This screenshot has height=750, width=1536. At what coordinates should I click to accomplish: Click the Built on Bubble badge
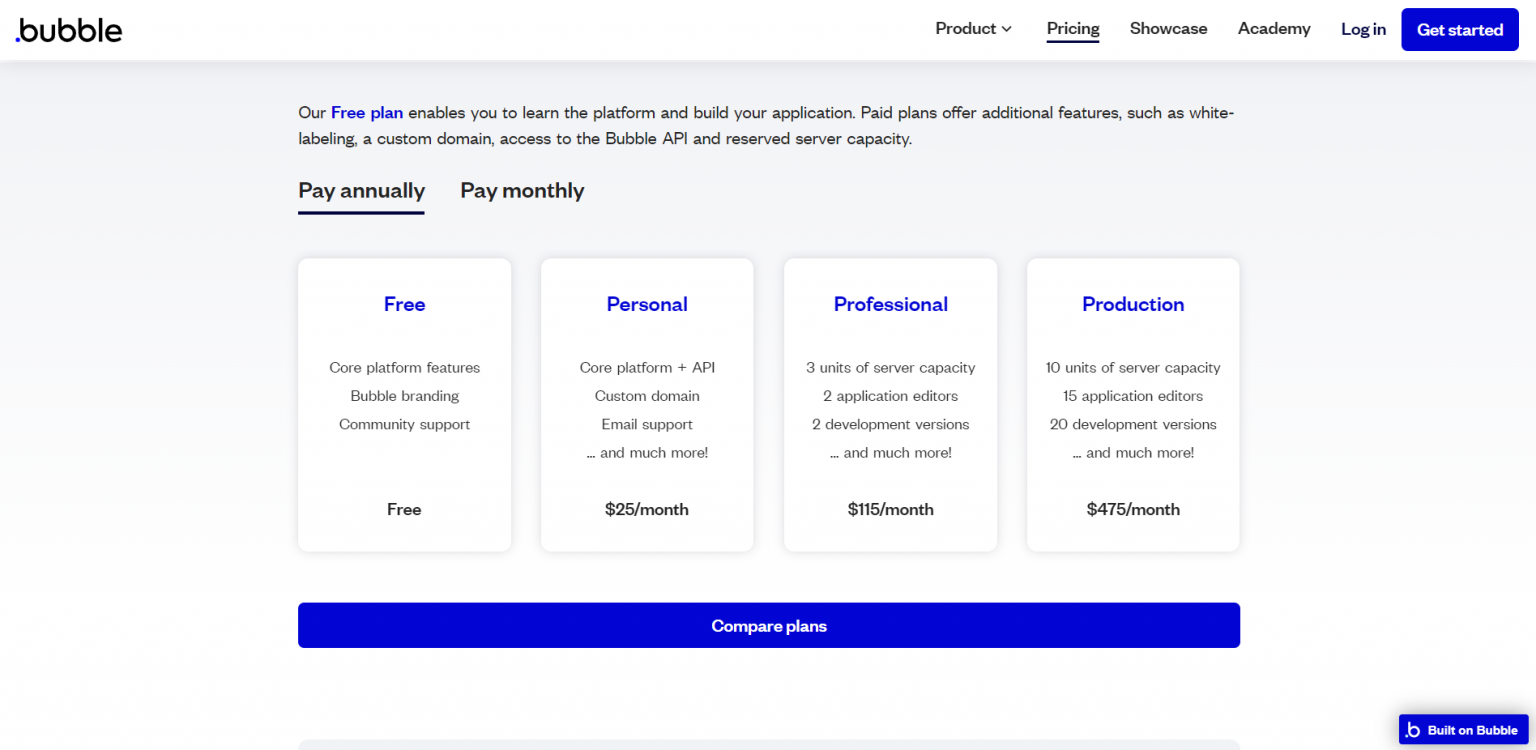click(x=1463, y=730)
